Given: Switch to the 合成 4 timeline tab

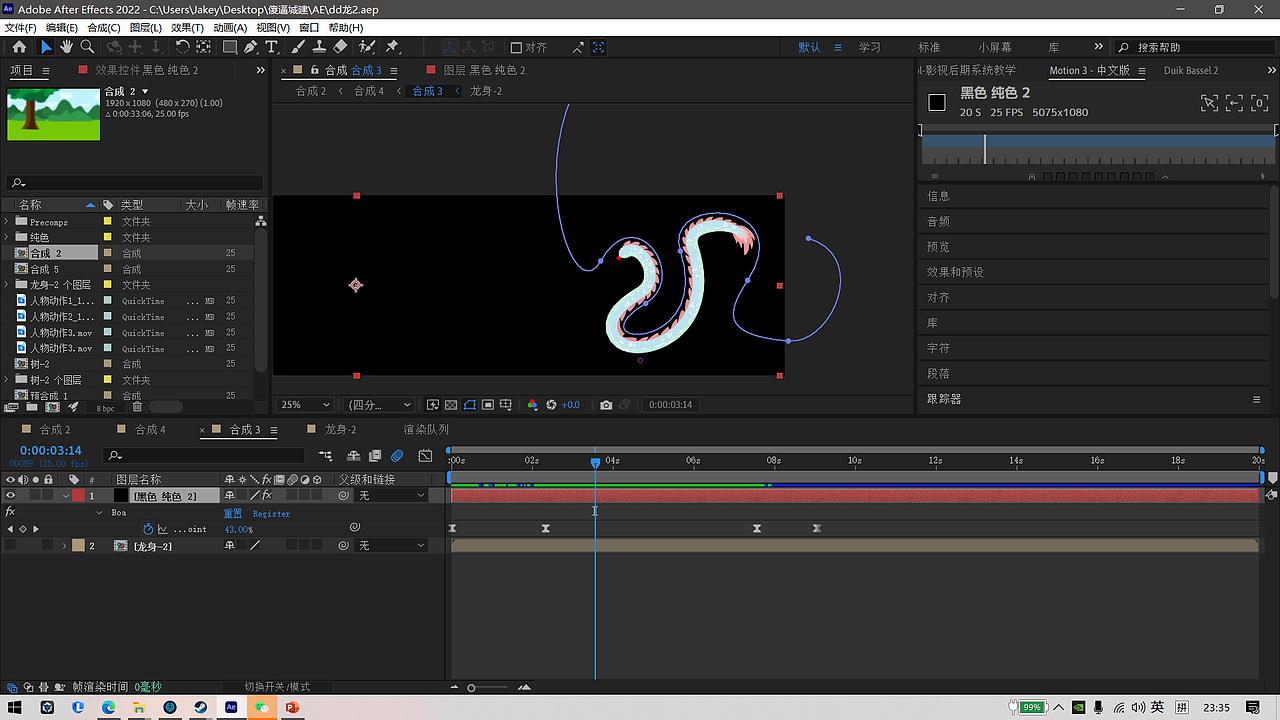Looking at the screenshot, I should coord(150,430).
